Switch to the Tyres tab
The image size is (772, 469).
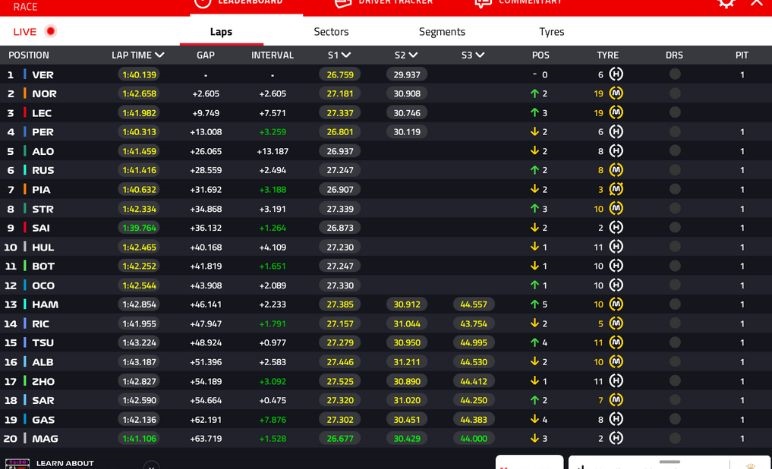[551, 32]
